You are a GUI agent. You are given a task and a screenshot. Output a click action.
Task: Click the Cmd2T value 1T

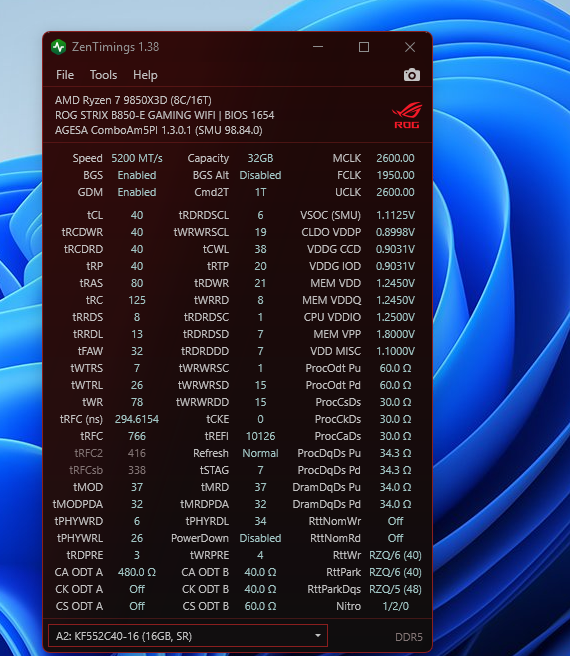pos(260,192)
